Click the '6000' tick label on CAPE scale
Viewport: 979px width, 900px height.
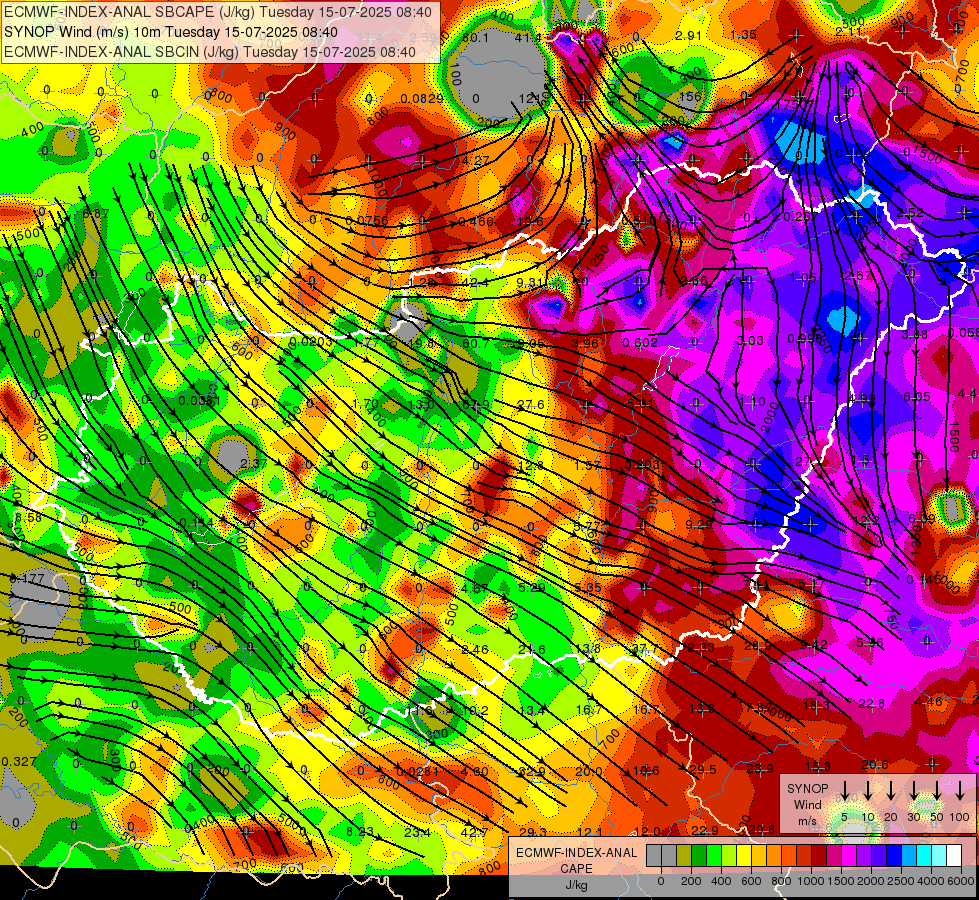pos(961,881)
